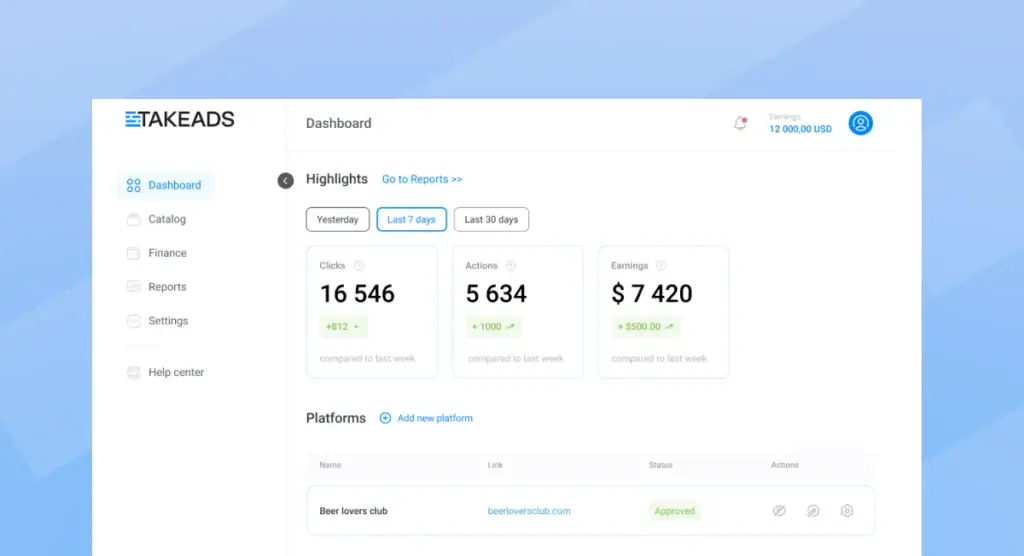Viewport: 1024px width, 556px height.
Task: Open gear settings for Beer lovers club
Action: point(847,511)
